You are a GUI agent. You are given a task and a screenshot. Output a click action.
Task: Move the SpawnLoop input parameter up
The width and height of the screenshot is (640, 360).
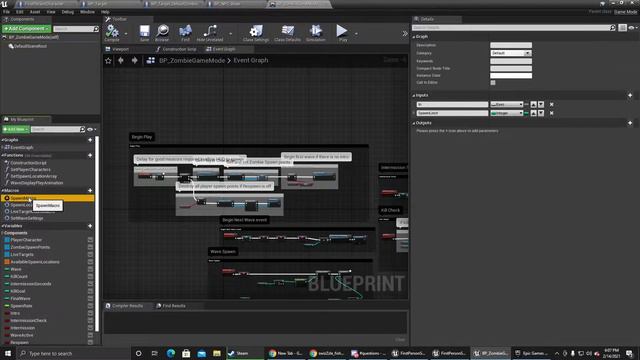533,113
